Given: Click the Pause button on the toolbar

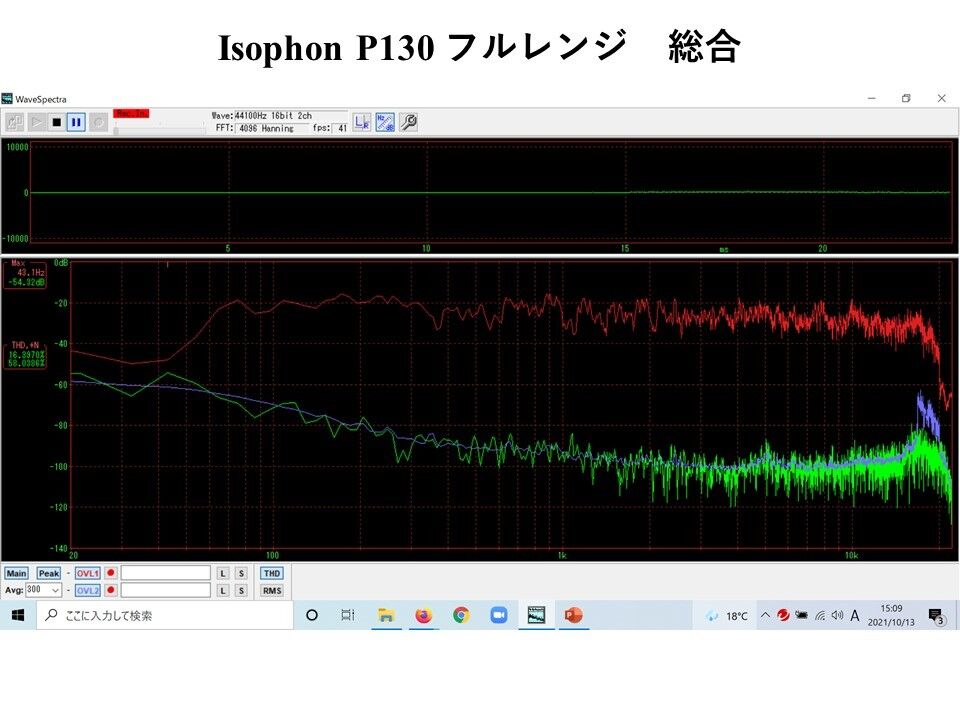Looking at the screenshot, I should (74, 120).
